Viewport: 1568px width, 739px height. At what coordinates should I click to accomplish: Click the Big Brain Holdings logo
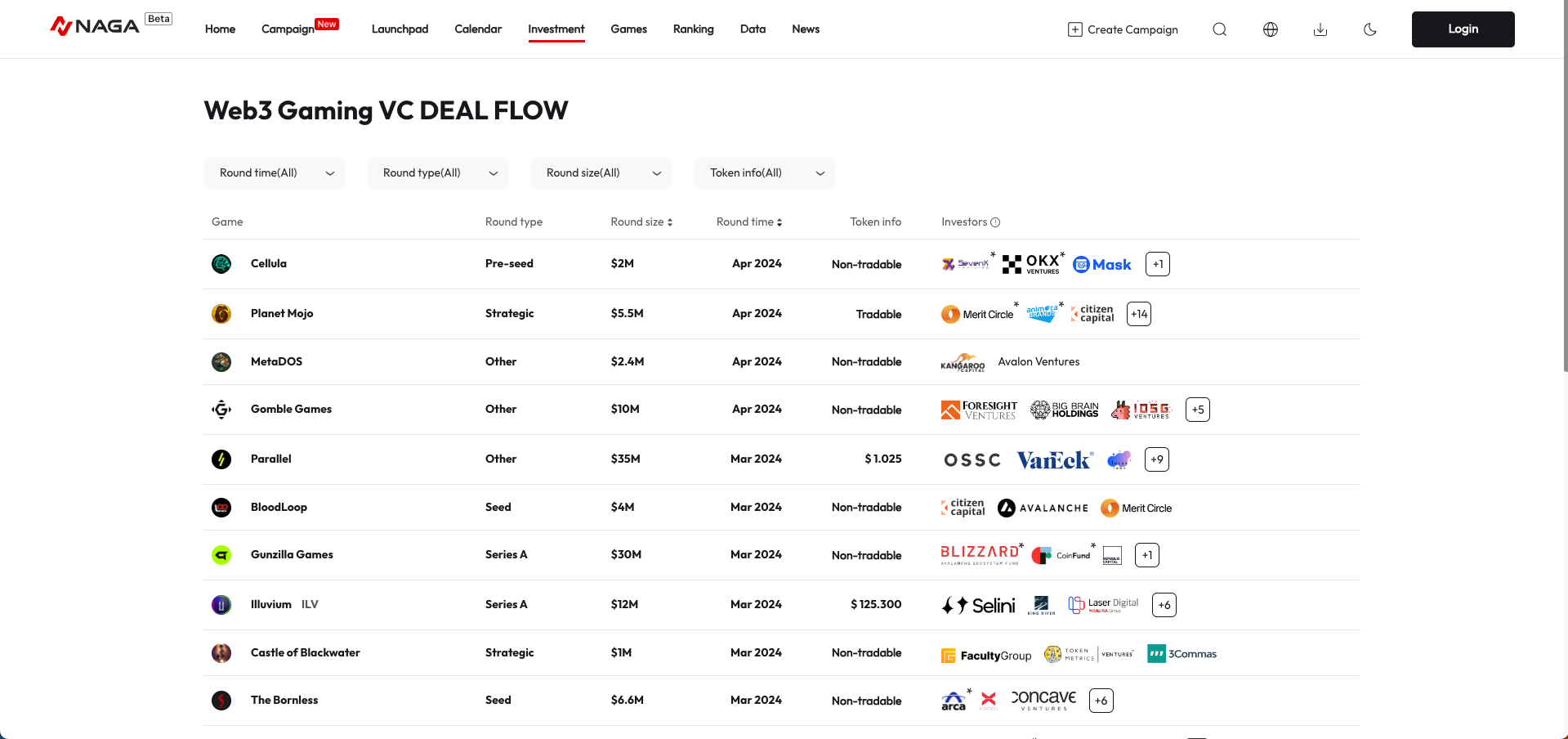point(1064,410)
